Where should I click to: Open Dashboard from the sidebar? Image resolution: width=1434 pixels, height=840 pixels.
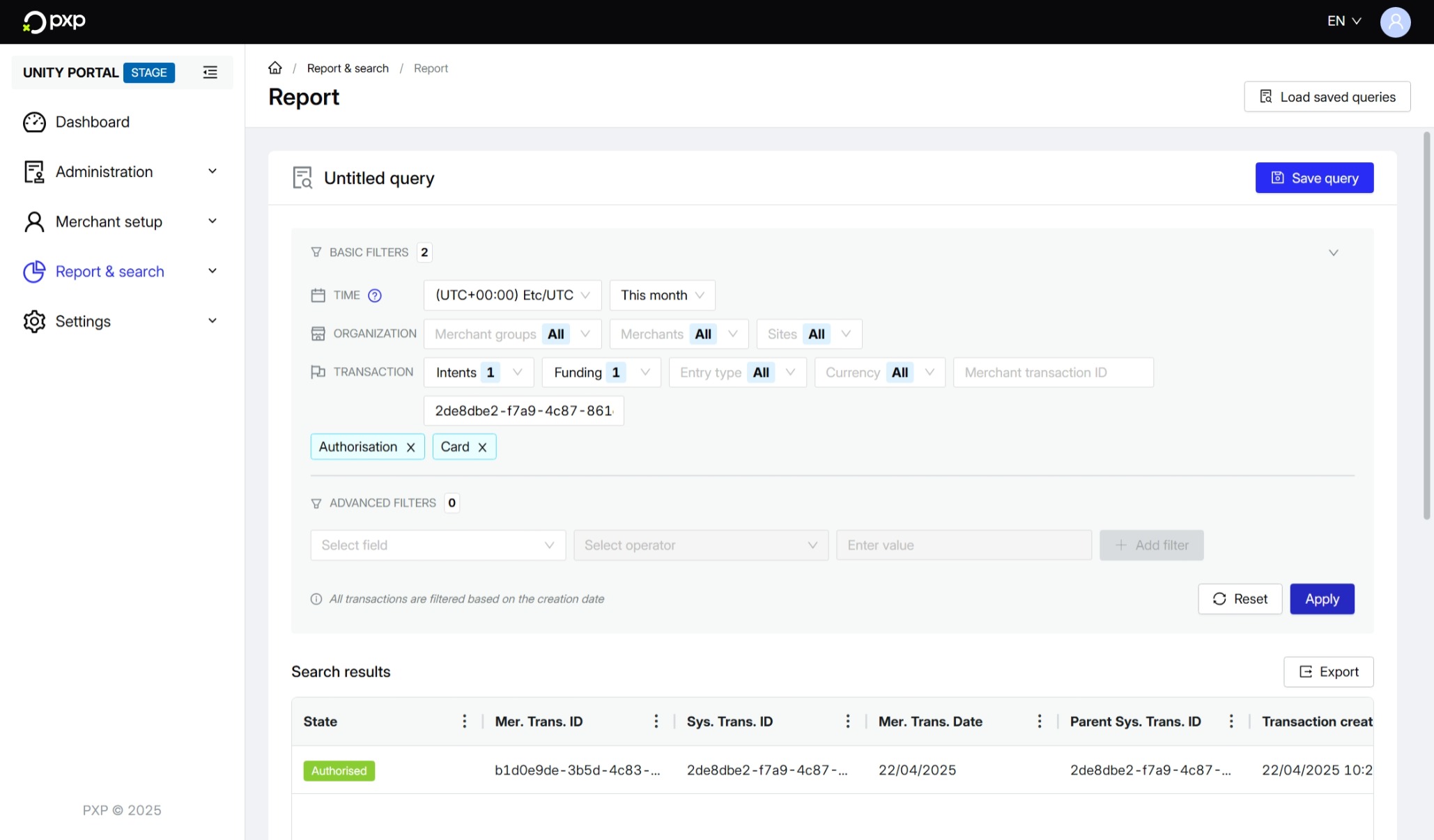tap(92, 122)
